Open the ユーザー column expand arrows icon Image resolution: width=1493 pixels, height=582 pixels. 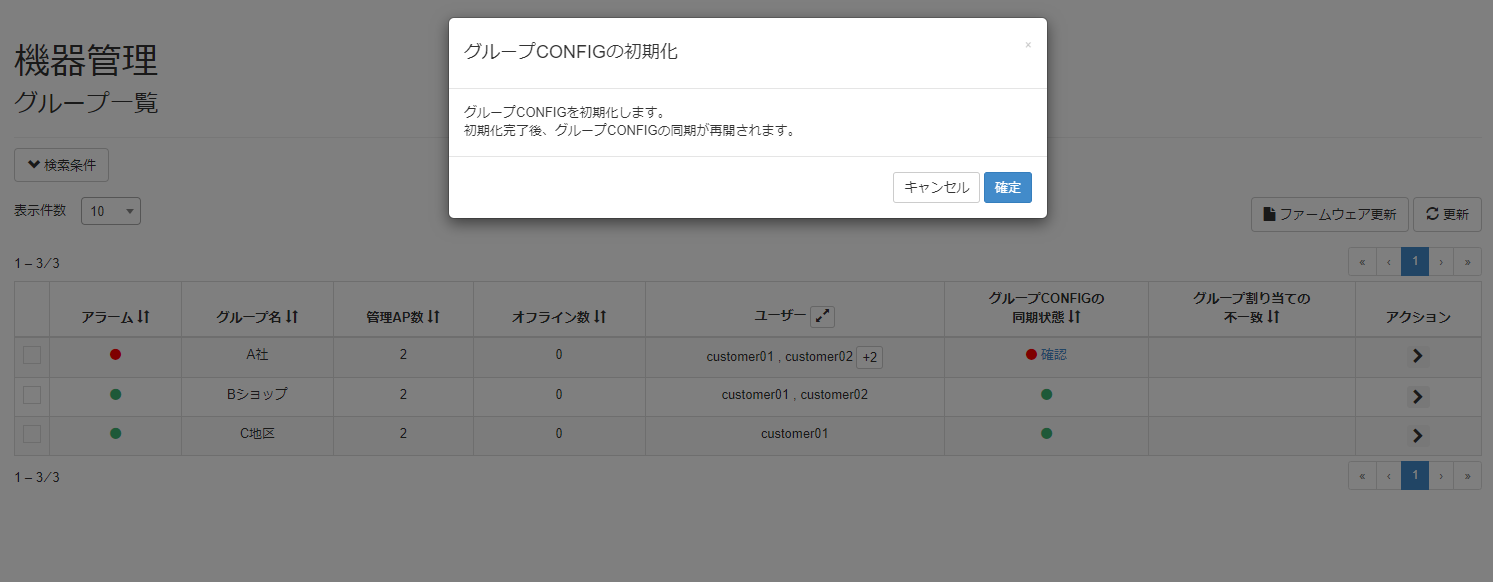823,316
